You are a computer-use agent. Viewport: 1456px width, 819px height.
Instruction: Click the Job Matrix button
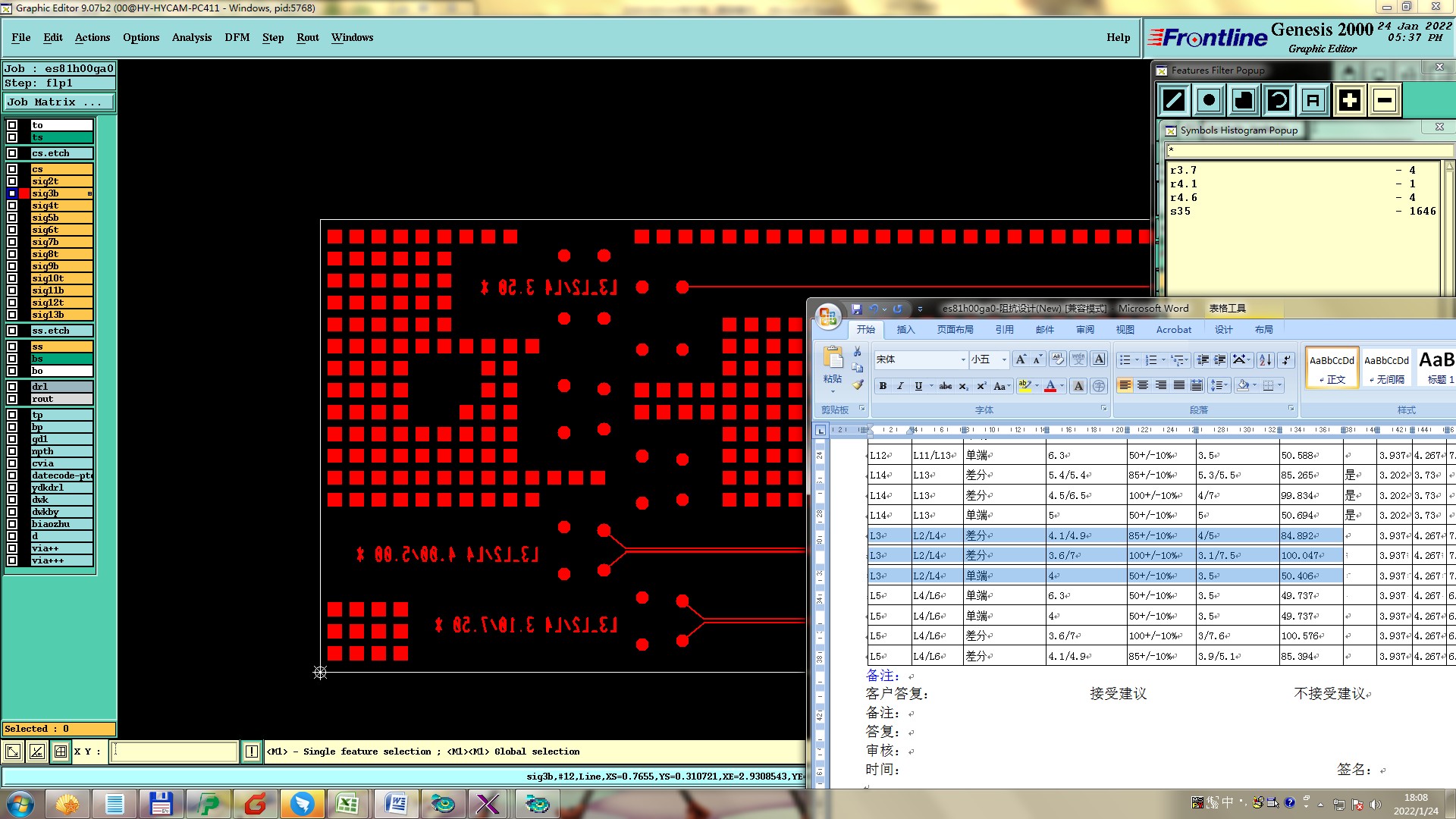[59, 102]
